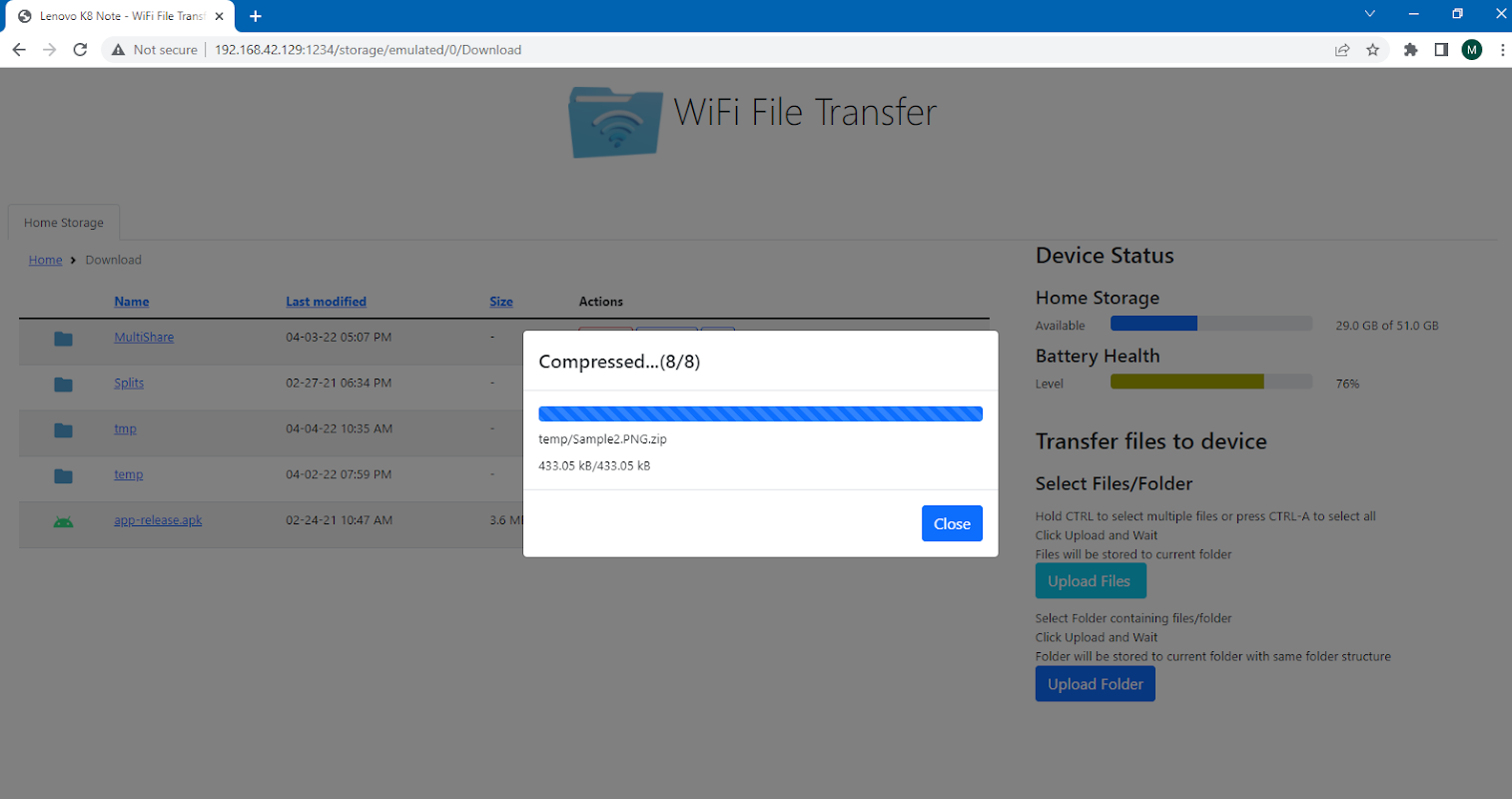Go back using the browser back arrow
The width and height of the screenshot is (1512, 799).
[19, 50]
